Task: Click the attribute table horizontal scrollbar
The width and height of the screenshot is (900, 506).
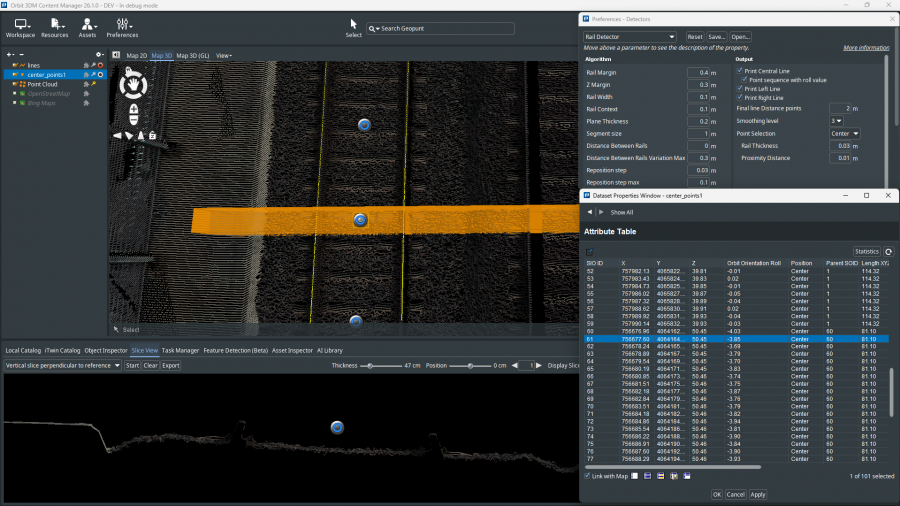Action: [x=672, y=467]
